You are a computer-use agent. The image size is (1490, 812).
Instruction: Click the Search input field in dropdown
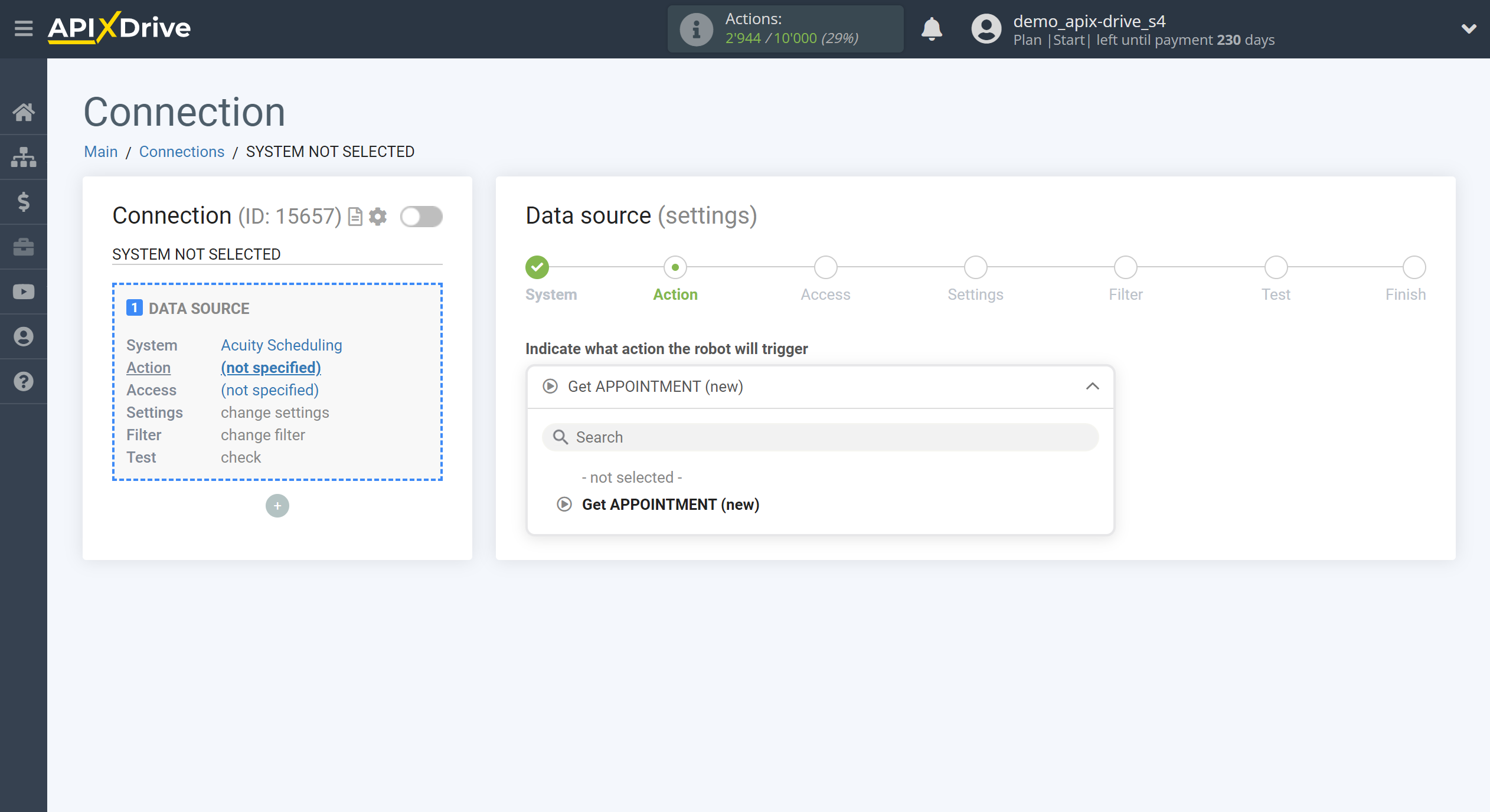[x=820, y=437]
